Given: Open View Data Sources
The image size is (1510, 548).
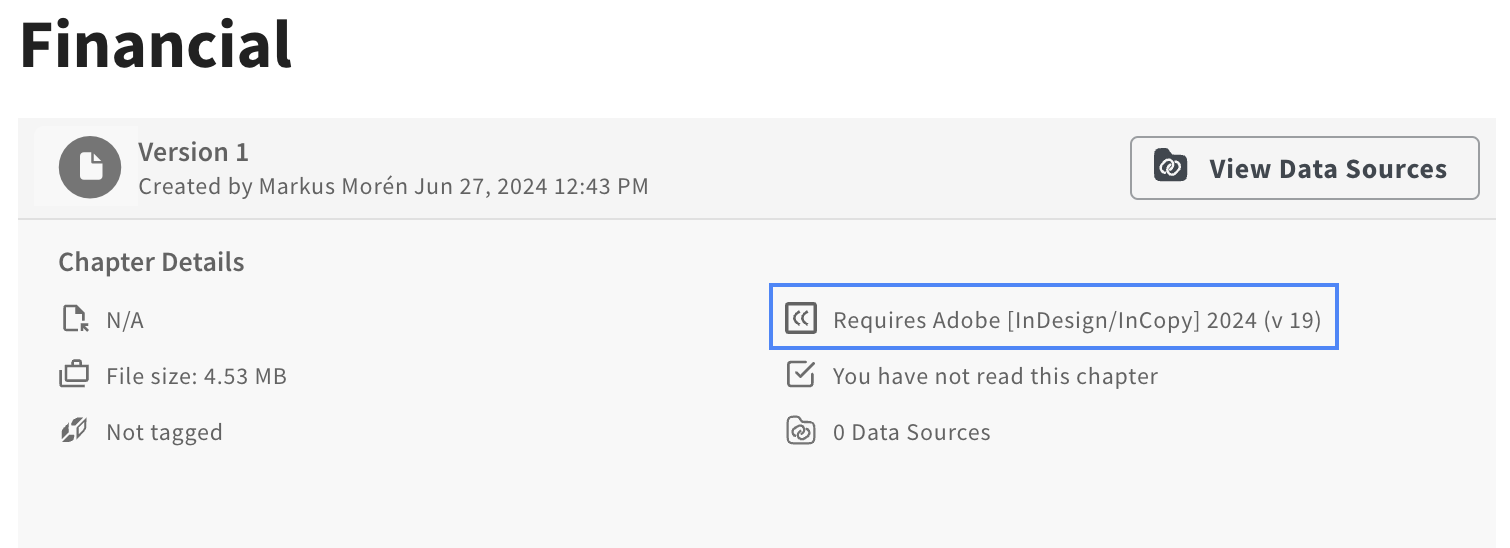Looking at the screenshot, I should (1305, 168).
